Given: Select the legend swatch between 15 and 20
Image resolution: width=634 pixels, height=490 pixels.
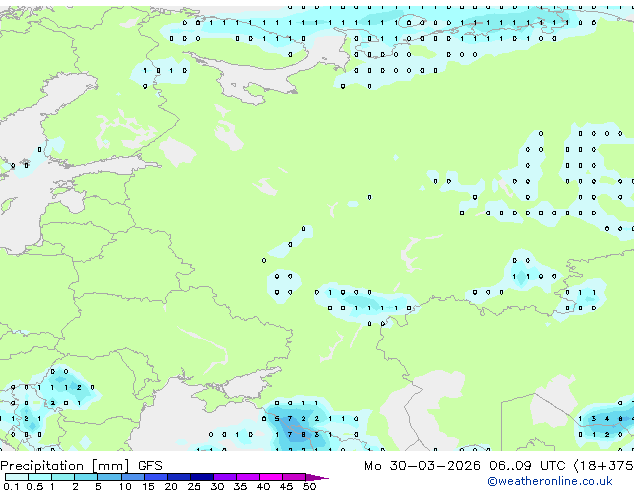Looking at the screenshot, I should click(x=155, y=477).
